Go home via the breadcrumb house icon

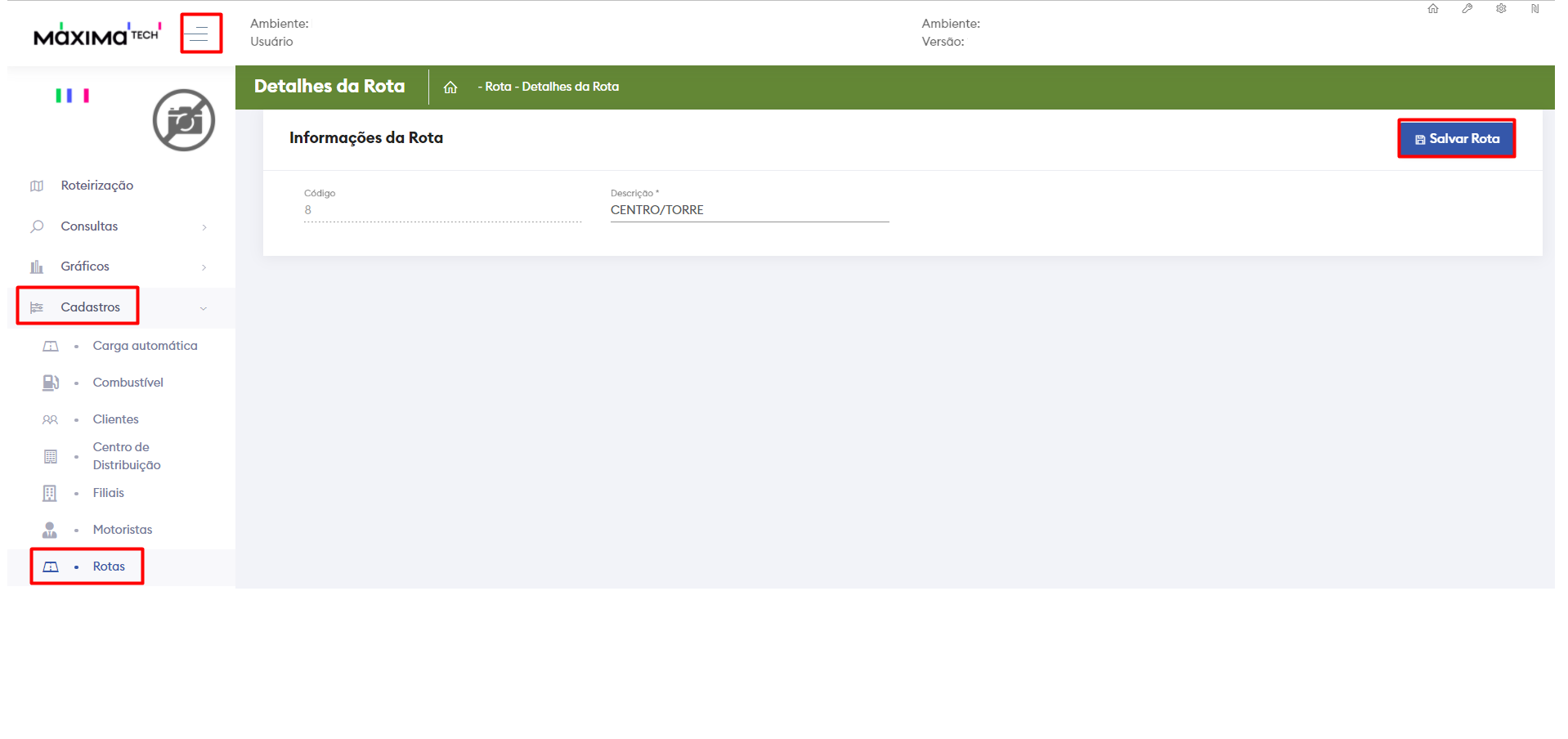point(450,87)
